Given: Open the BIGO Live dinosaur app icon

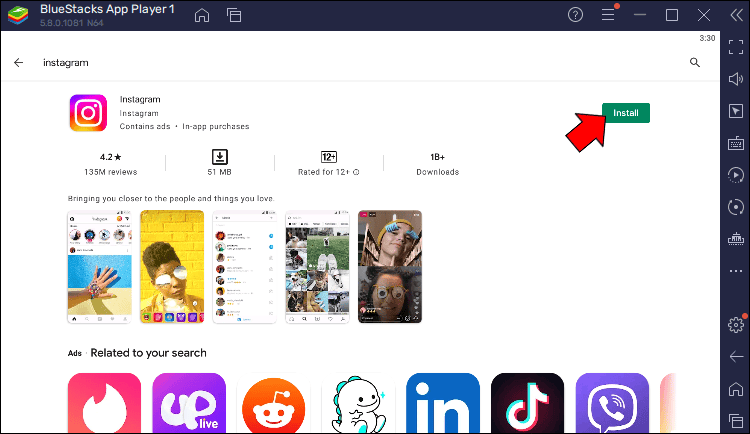Looking at the screenshot, I should pyautogui.click(x=358, y=403).
